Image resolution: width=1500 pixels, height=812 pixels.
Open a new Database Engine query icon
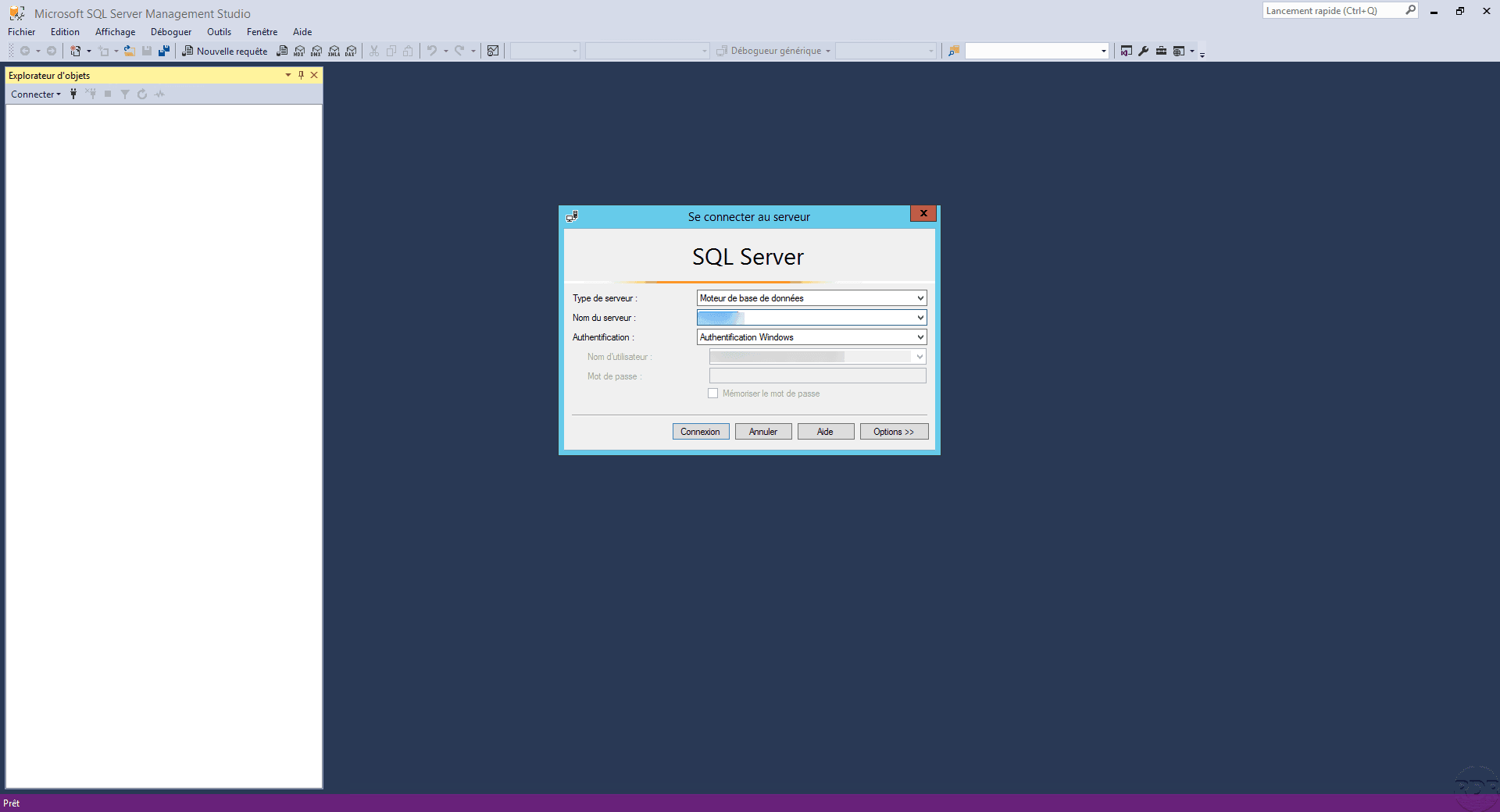[282, 51]
